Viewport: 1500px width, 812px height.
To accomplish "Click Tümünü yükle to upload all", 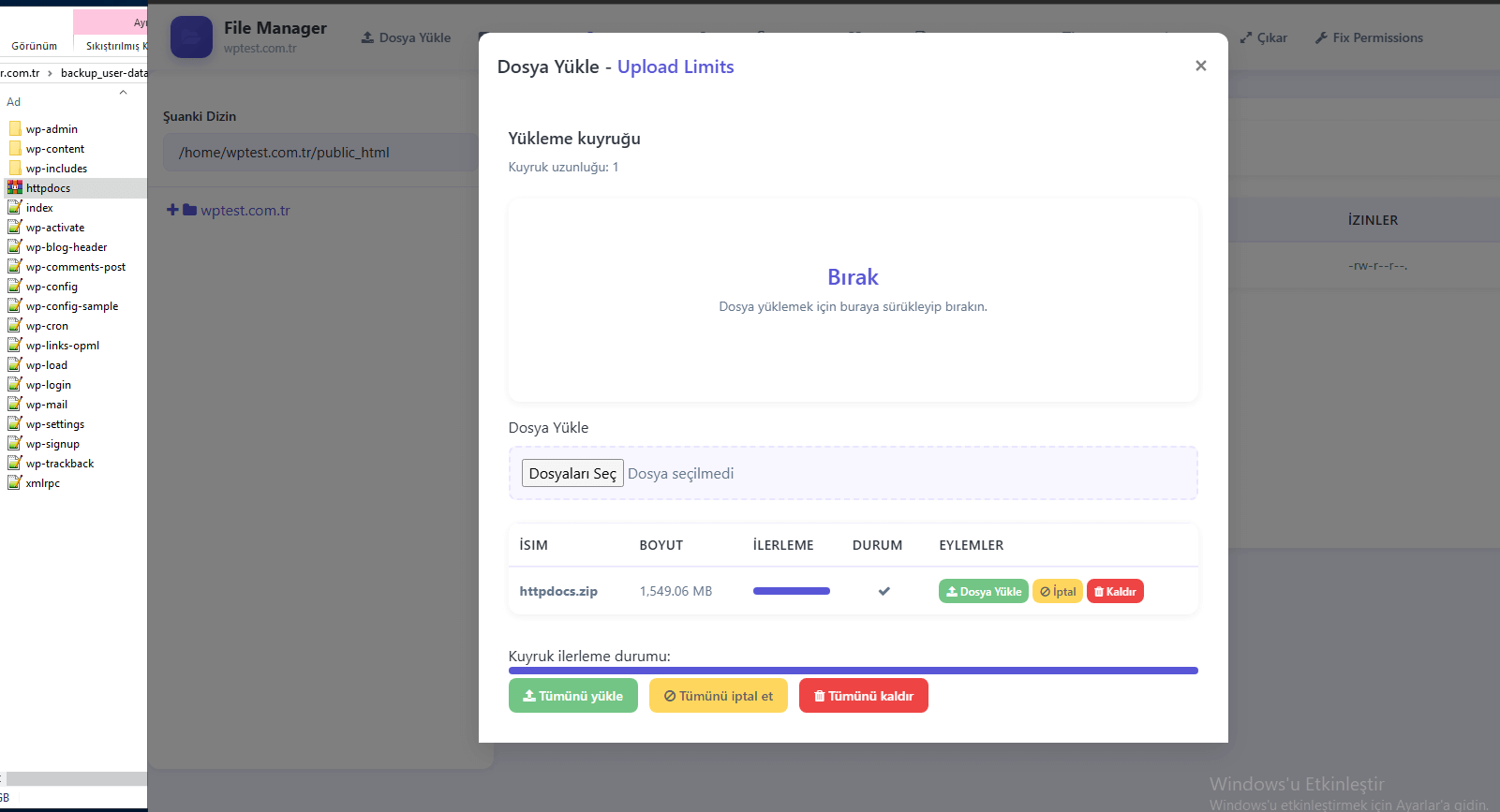I will coord(572,696).
